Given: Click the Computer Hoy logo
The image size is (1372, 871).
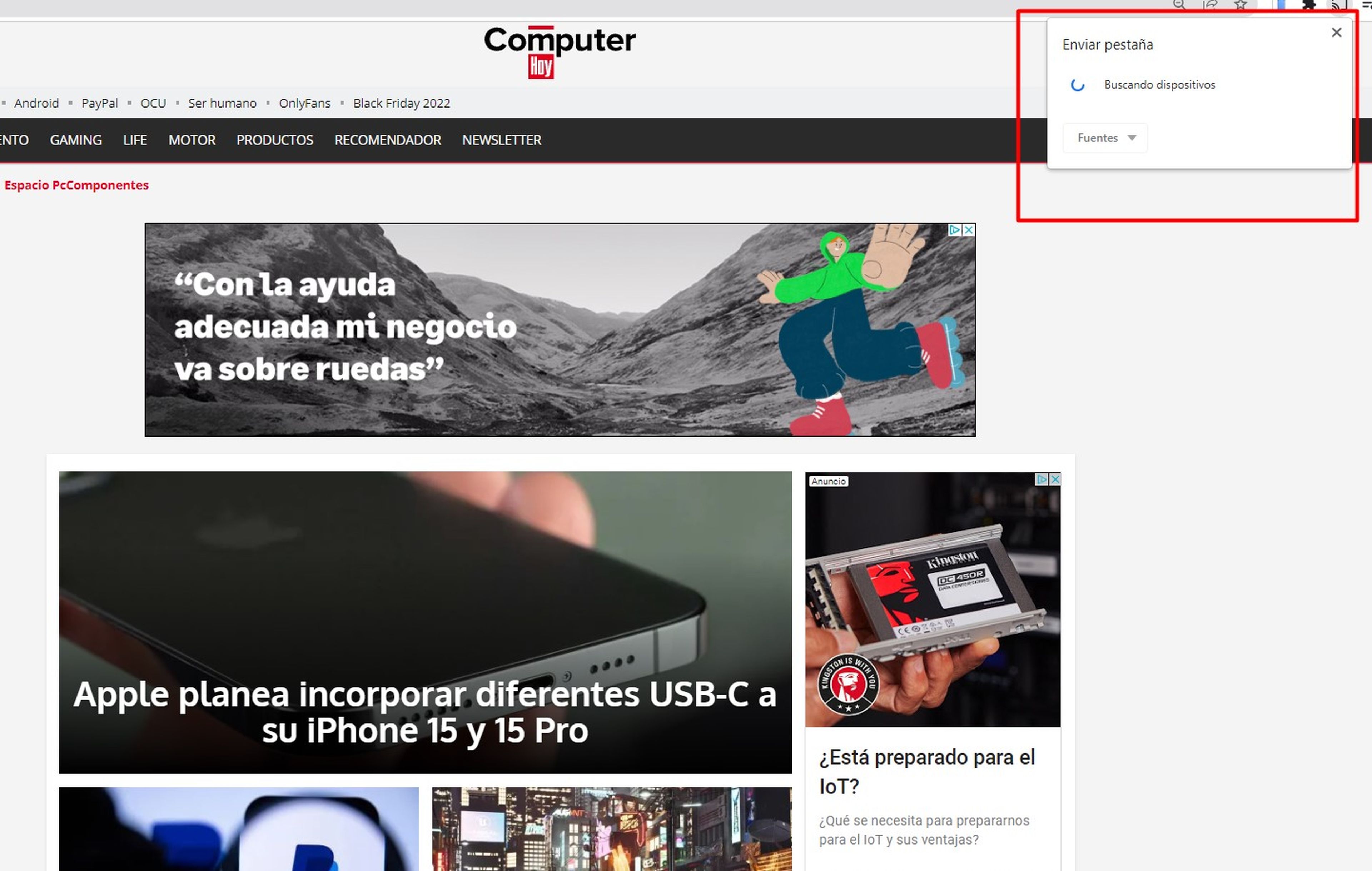Looking at the screenshot, I should coord(560,52).
